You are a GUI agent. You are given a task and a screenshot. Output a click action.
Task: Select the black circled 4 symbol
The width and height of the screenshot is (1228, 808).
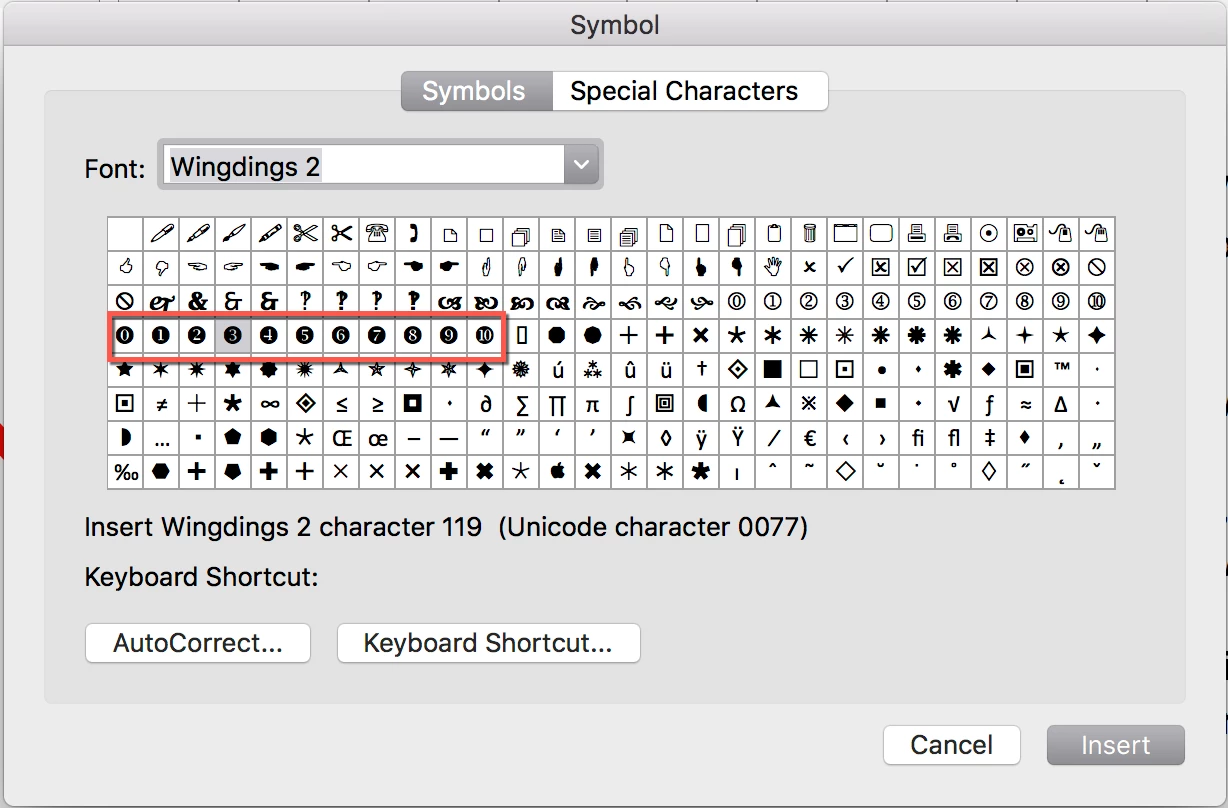269,336
